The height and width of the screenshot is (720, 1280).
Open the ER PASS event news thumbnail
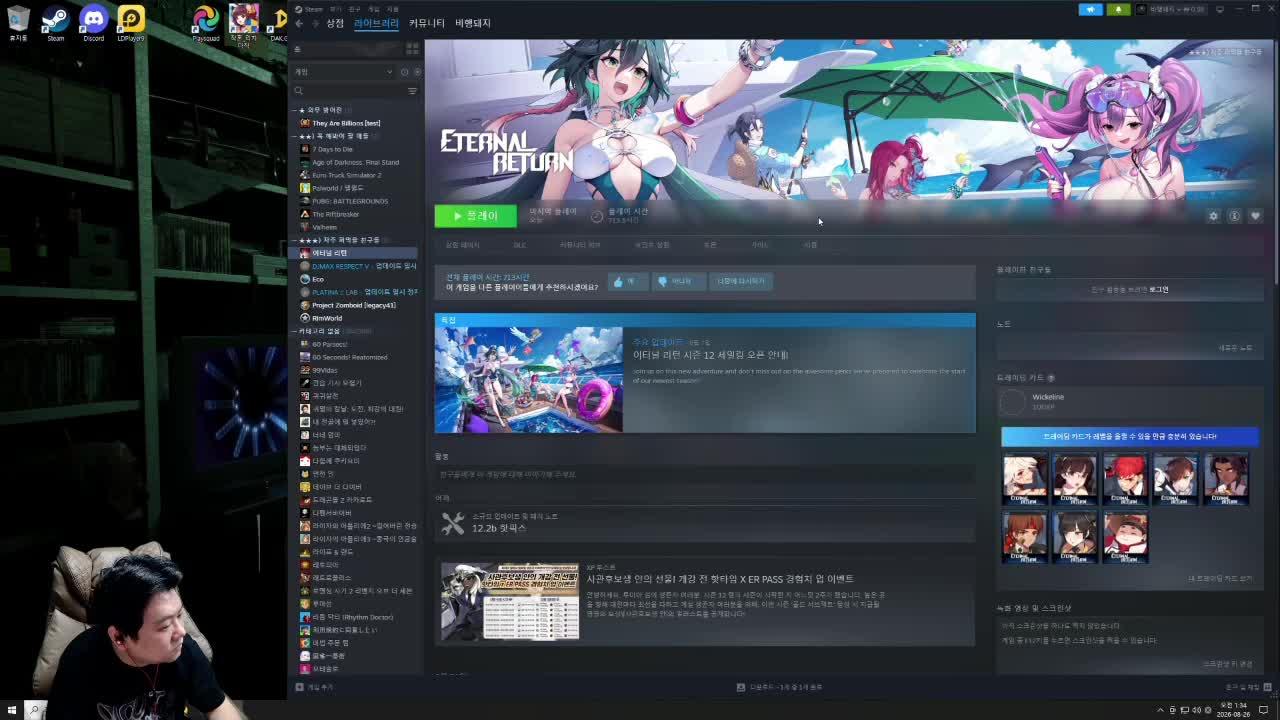[x=510, y=601]
